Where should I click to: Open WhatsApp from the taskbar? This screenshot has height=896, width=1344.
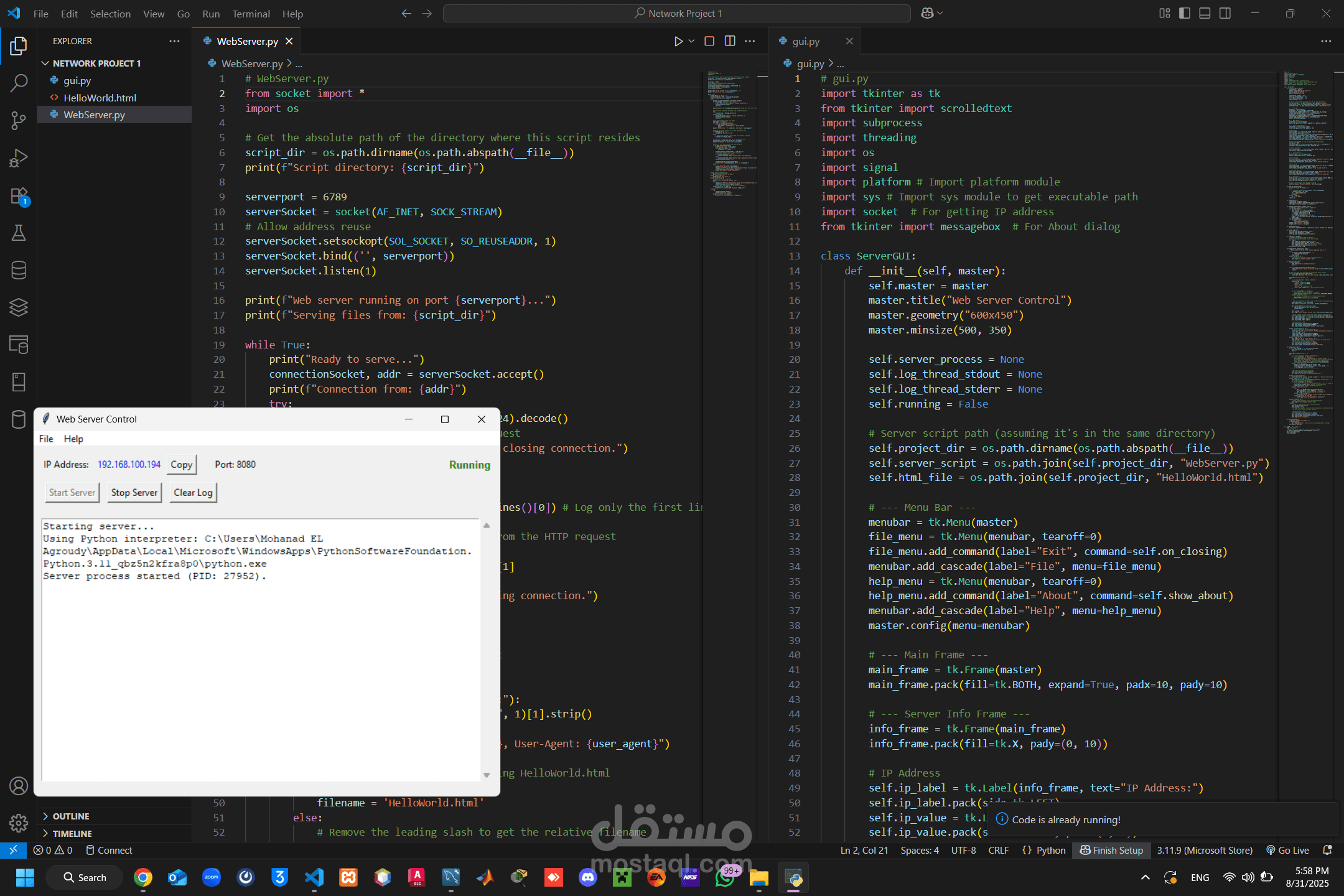pyautogui.click(x=725, y=877)
